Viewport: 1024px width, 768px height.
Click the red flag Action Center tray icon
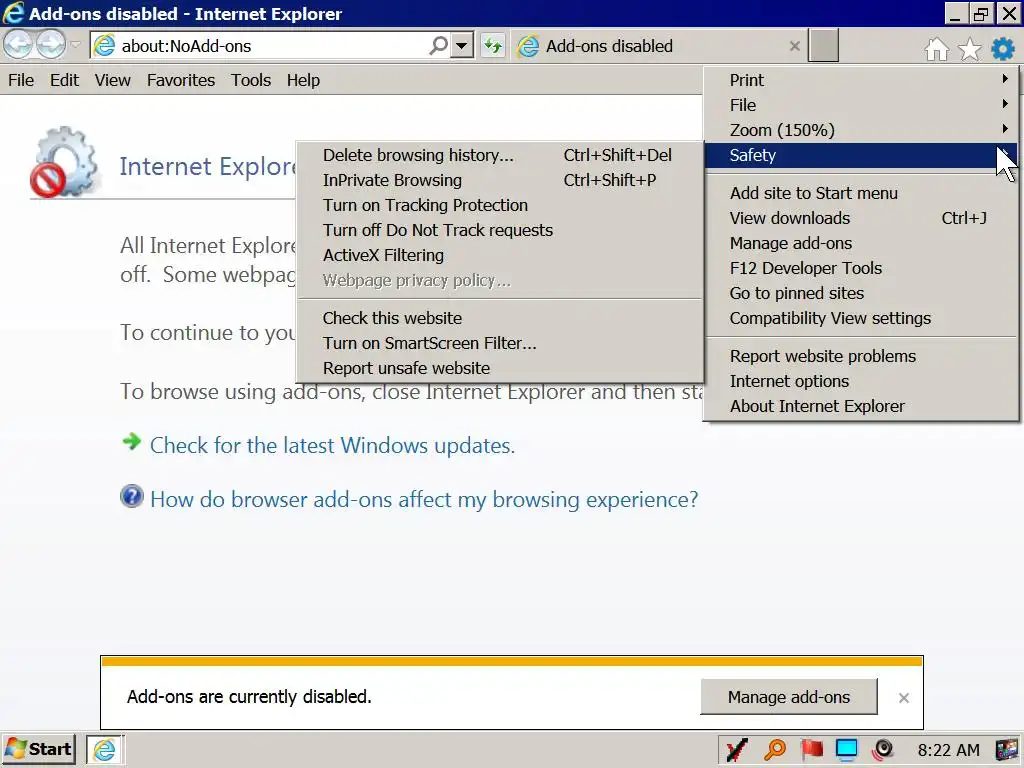(x=811, y=749)
